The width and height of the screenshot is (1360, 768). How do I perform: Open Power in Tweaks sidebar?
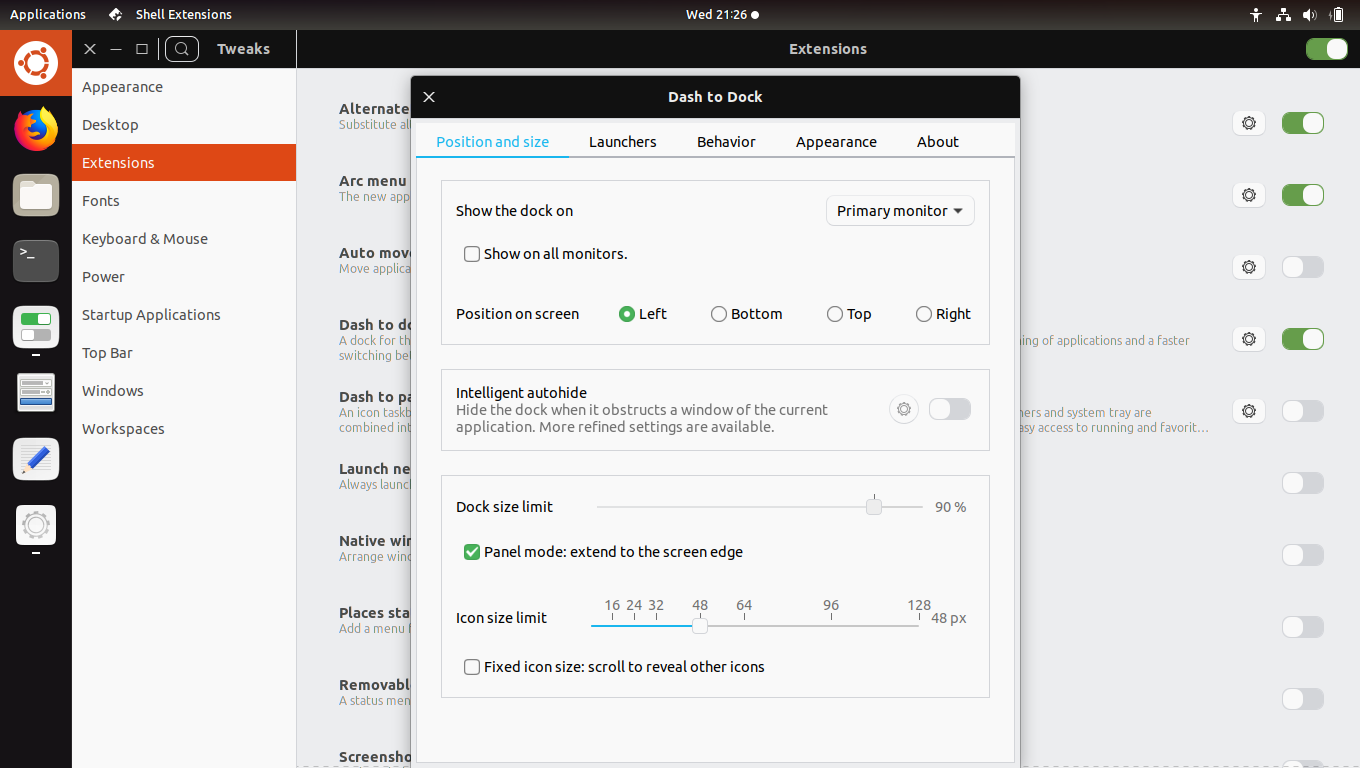[184, 277]
